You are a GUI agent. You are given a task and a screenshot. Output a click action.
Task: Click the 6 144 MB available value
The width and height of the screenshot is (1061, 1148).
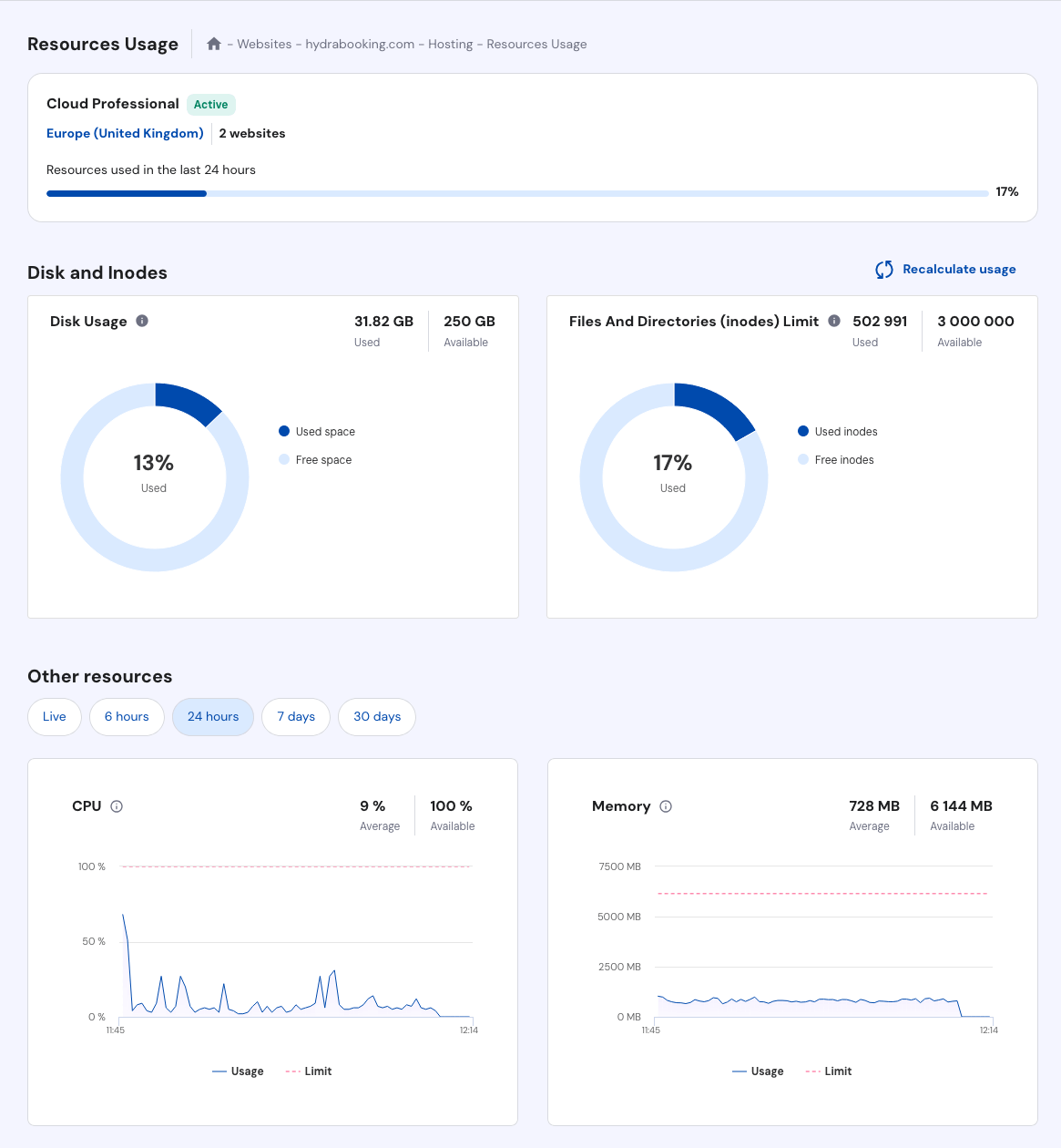click(x=961, y=806)
